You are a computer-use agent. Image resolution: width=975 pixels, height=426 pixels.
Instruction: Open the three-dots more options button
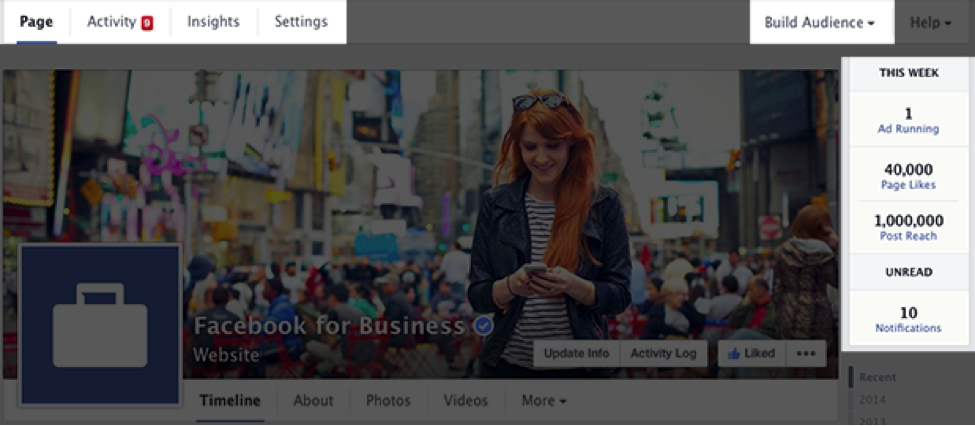pos(806,353)
